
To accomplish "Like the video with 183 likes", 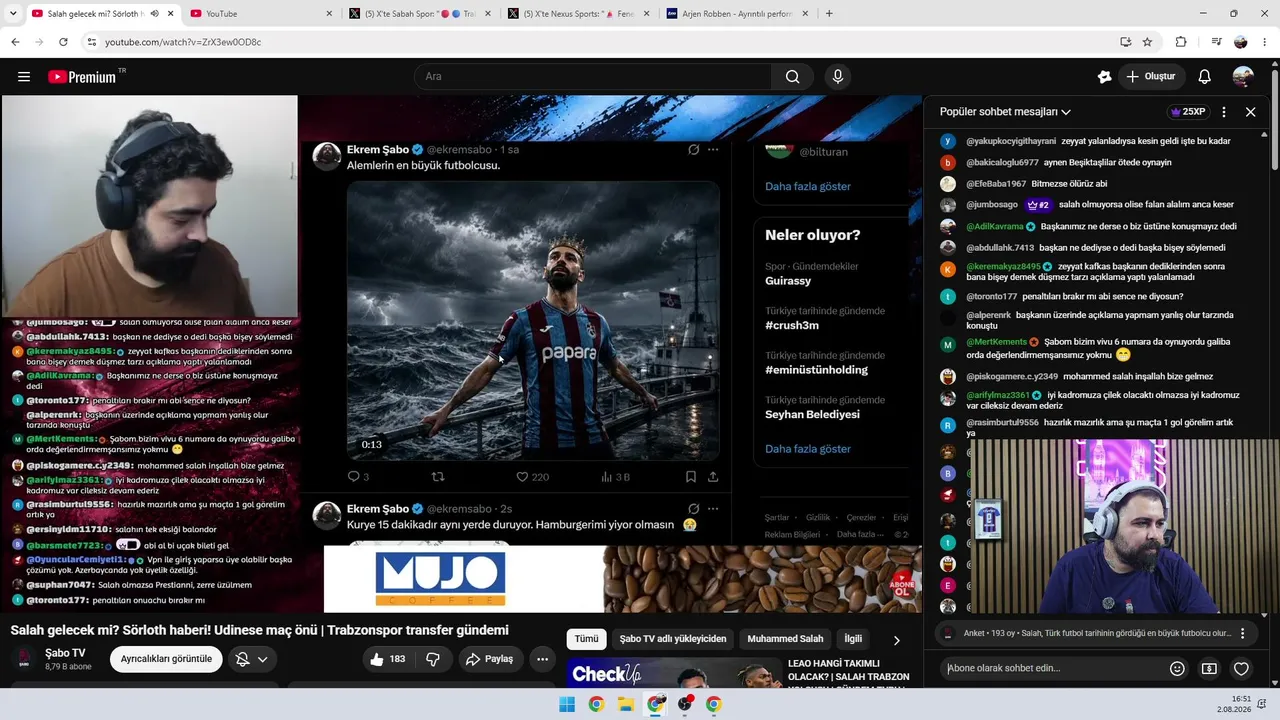I will tap(387, 659).
